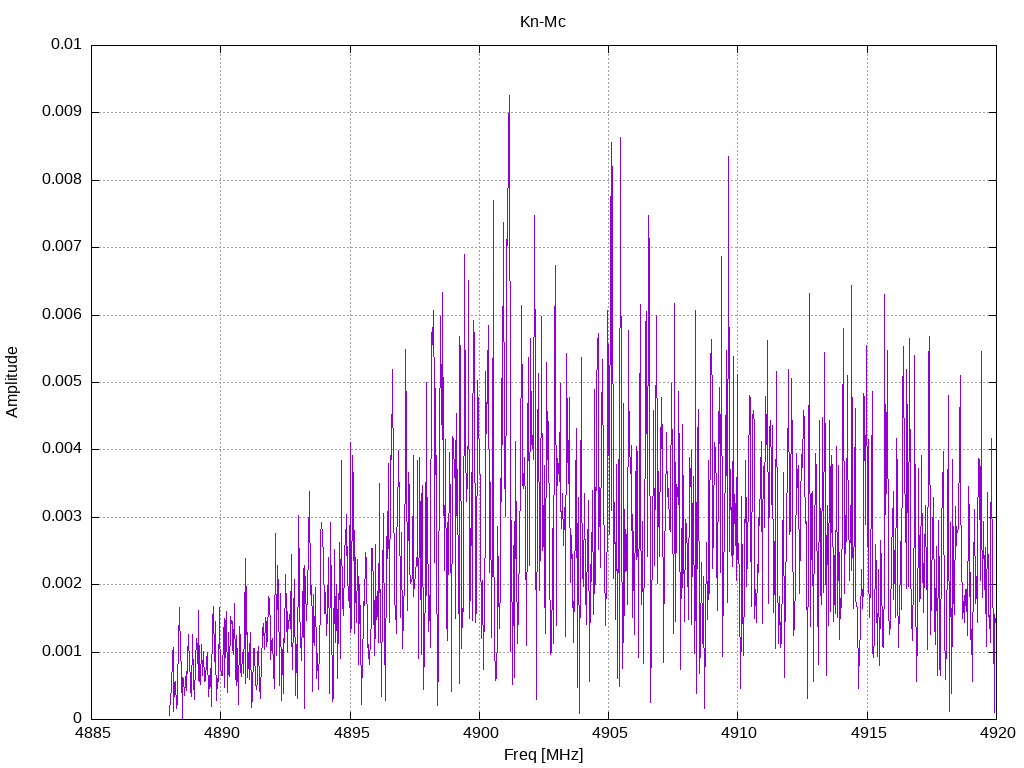The image size is (1024, 768).
Task: Click the x-axis tick label 4885
Action: click(93, 733)
